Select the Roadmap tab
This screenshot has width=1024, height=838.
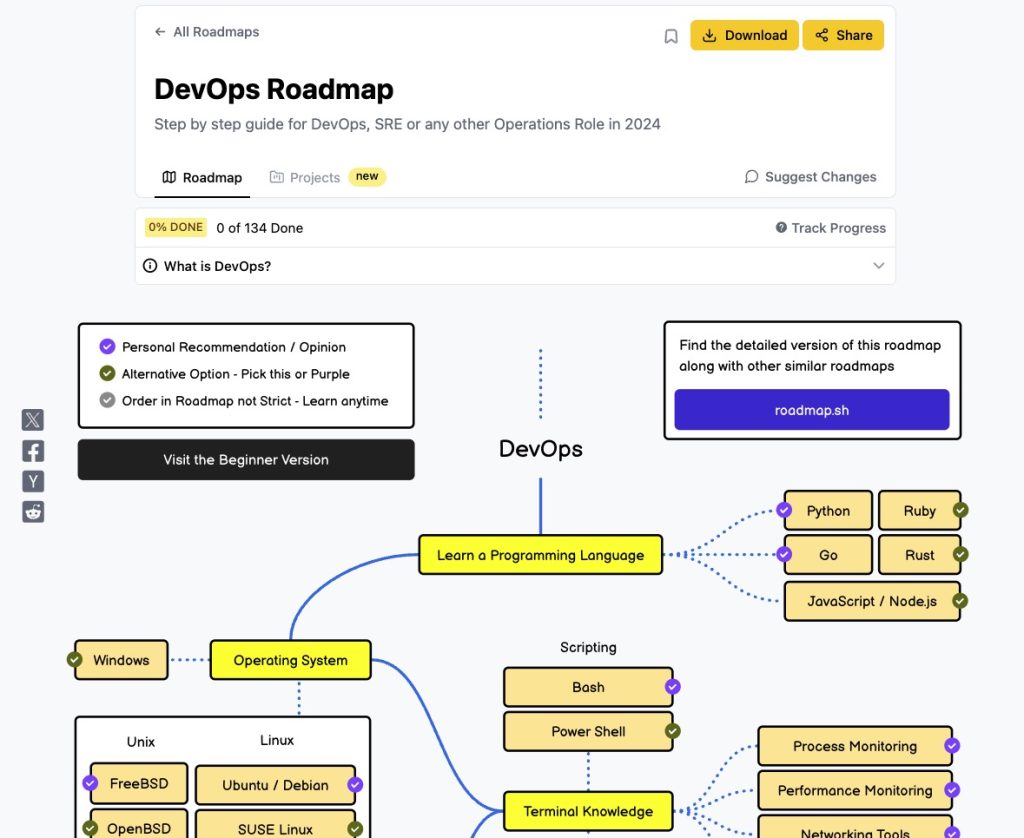point(202,177)
